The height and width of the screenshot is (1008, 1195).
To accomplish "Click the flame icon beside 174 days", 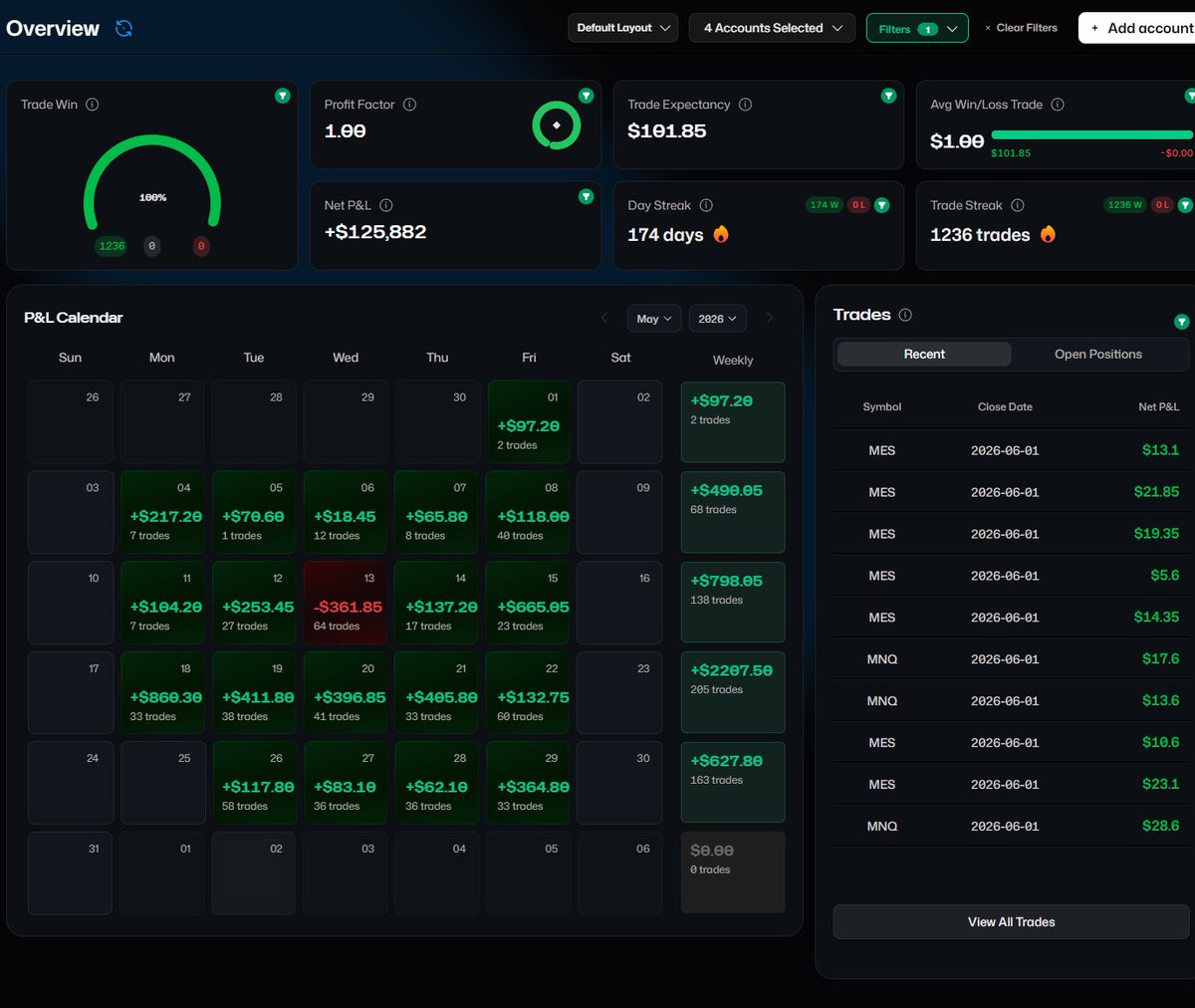I will point(721,234).
